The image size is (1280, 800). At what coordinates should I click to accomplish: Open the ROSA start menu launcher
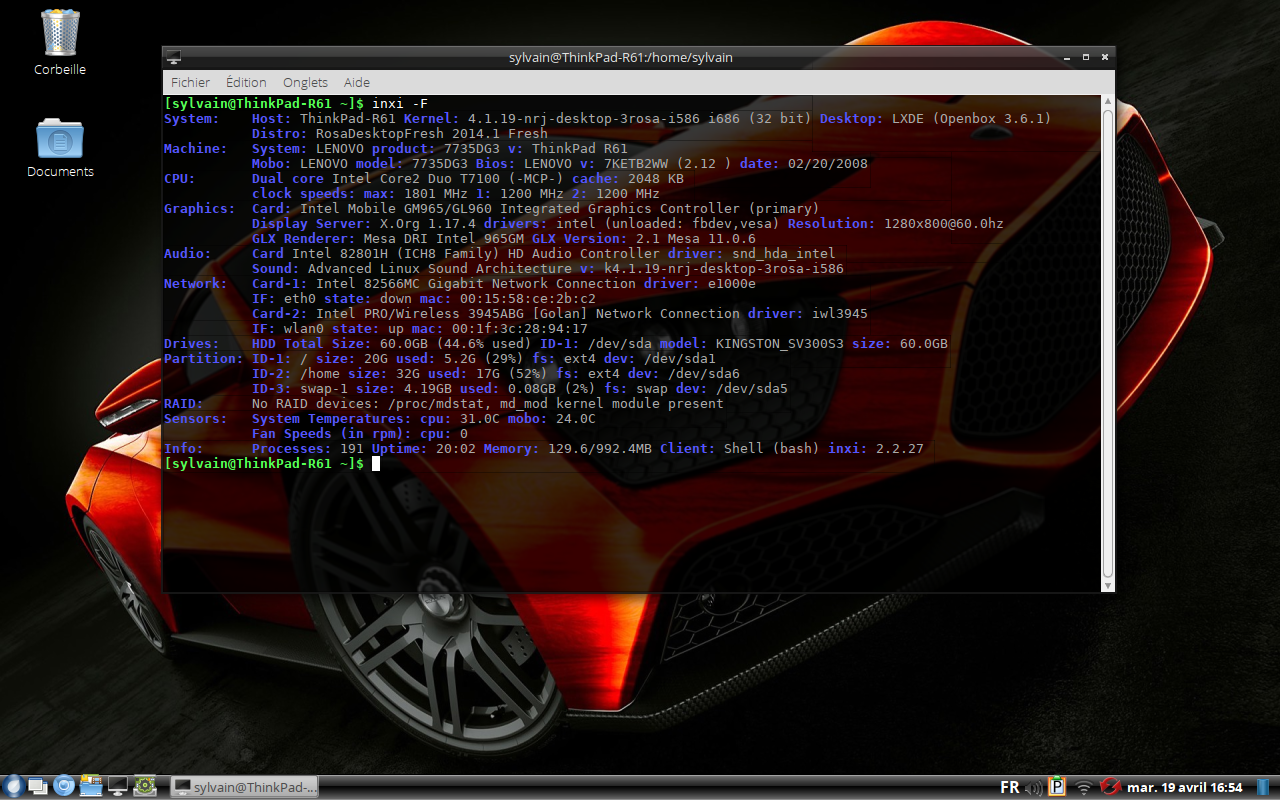click(x=13, y=787)
